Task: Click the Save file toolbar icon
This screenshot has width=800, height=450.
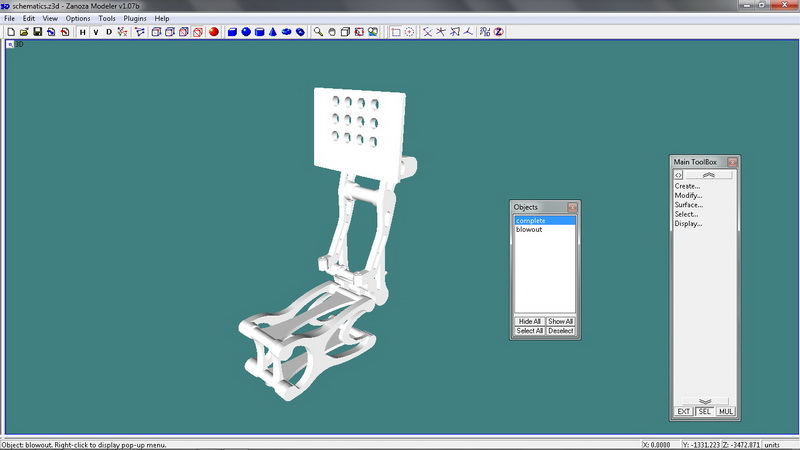Action: pos(37,32)
